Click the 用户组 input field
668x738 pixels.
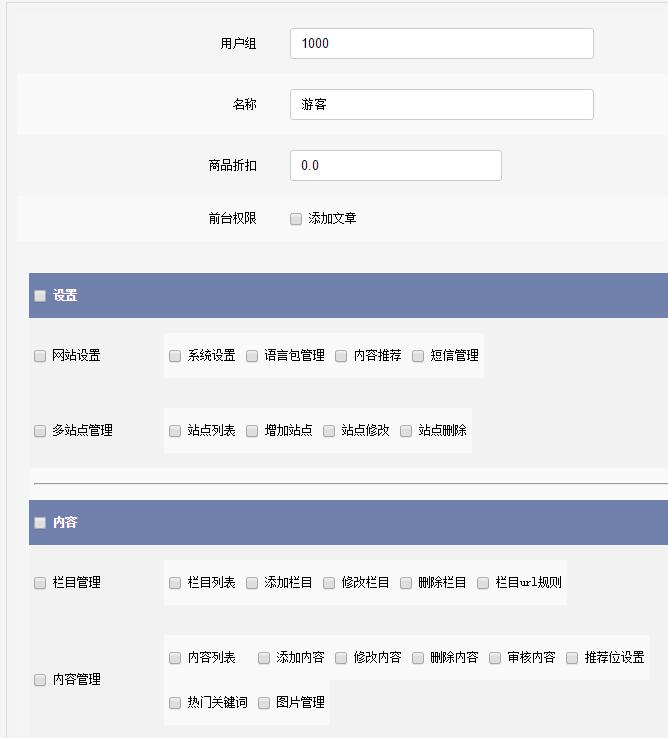coord(441,44)
